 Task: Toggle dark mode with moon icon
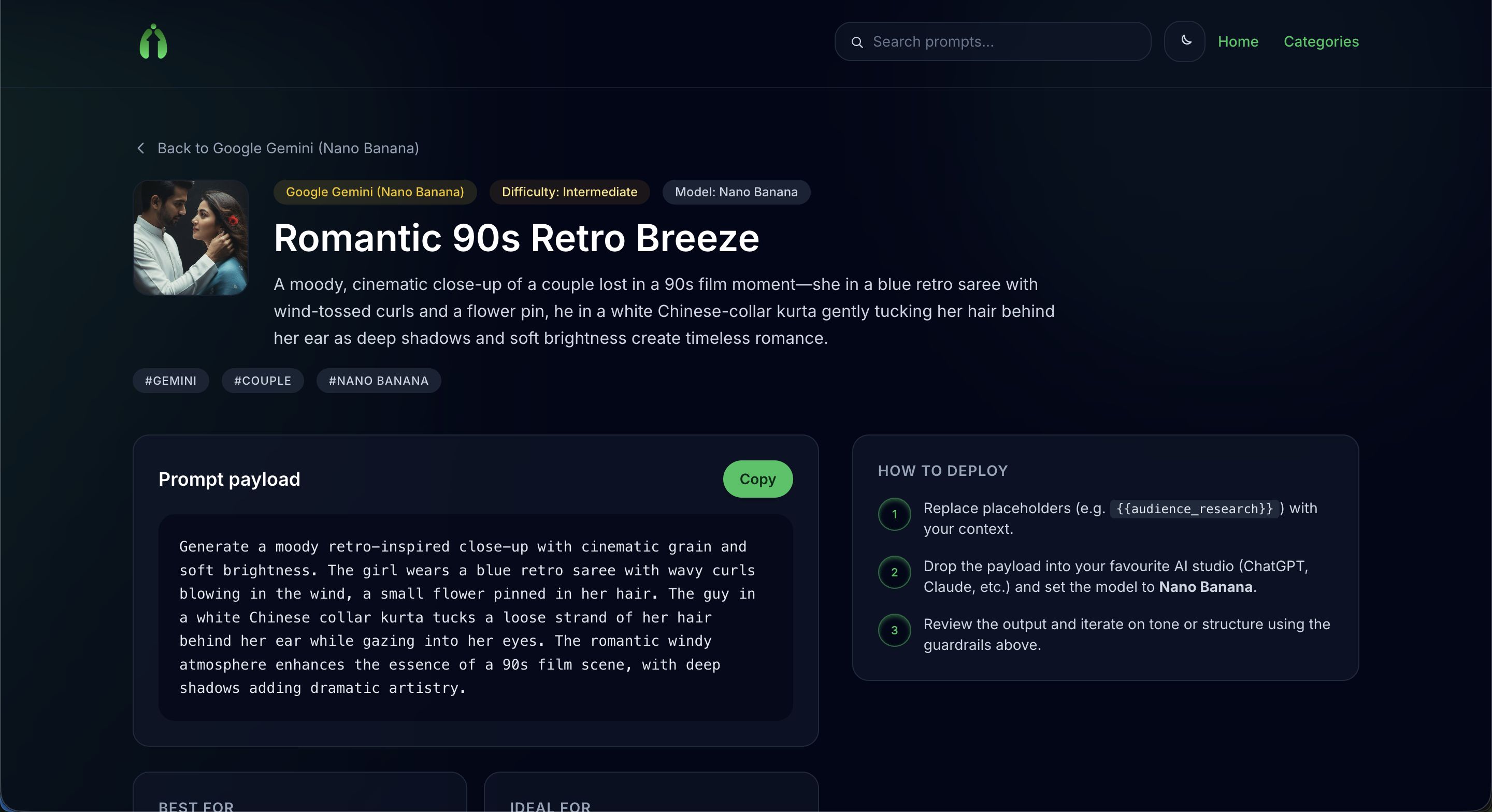click(1184, 41)
